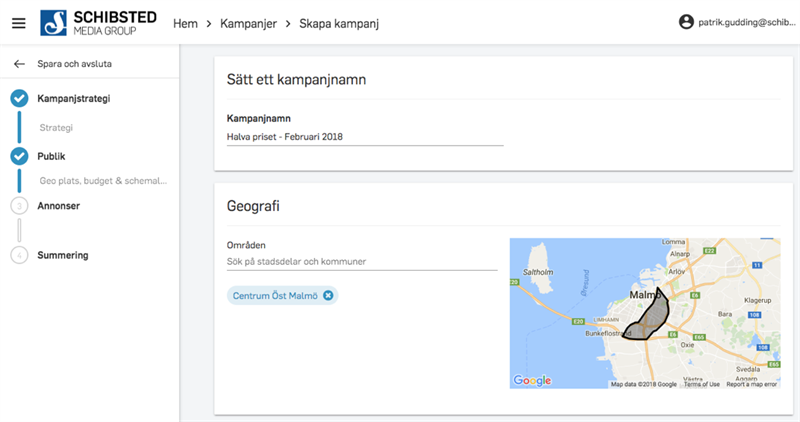The image size is (800, 422).
Task: Select the Strategi sub-step
Action: [x=56, y=128]
